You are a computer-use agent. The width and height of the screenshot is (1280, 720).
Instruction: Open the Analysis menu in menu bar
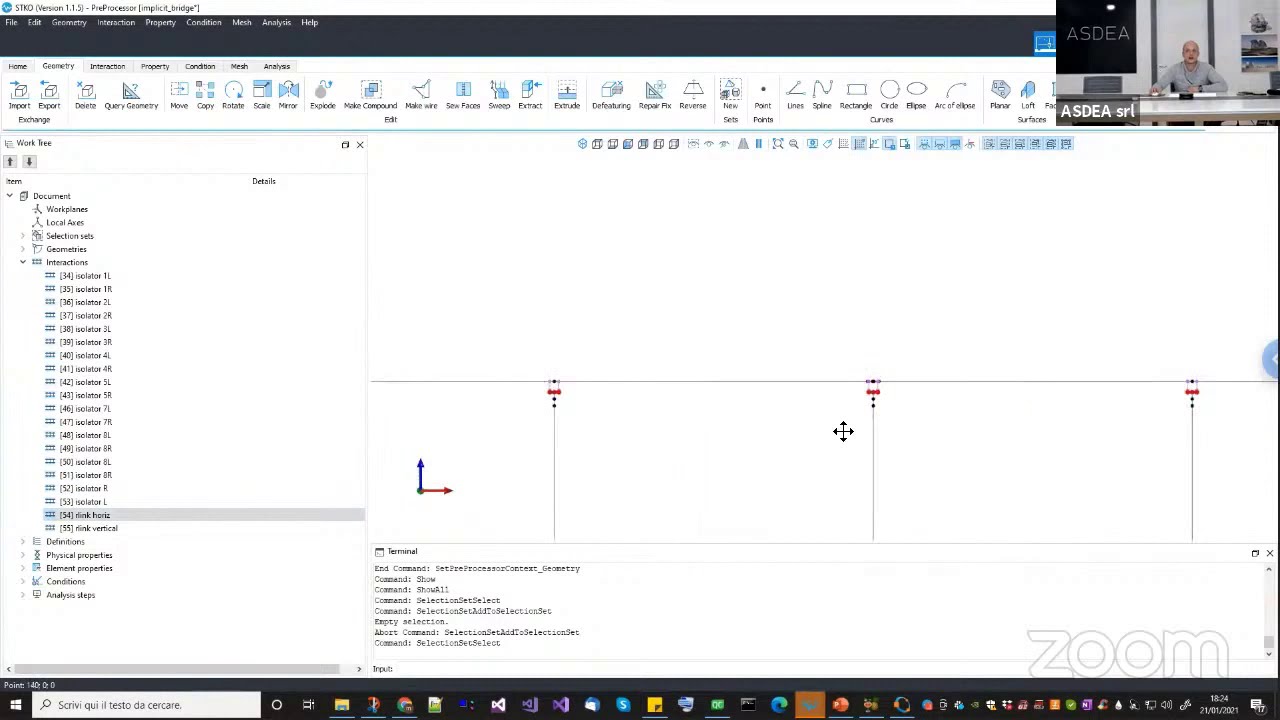tap(276, 22)
